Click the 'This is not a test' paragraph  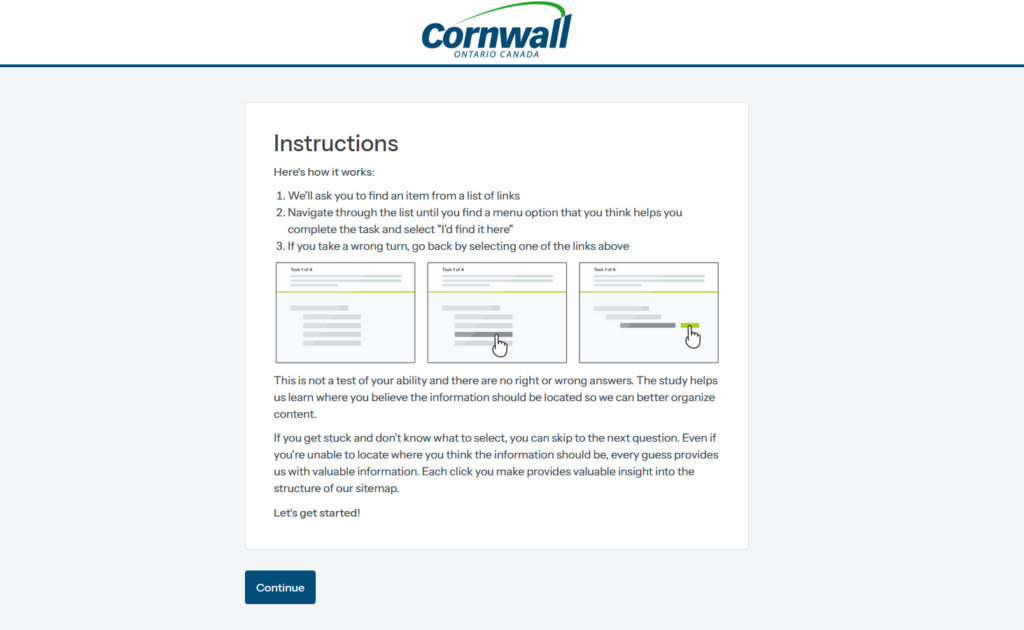coord(495,397)
